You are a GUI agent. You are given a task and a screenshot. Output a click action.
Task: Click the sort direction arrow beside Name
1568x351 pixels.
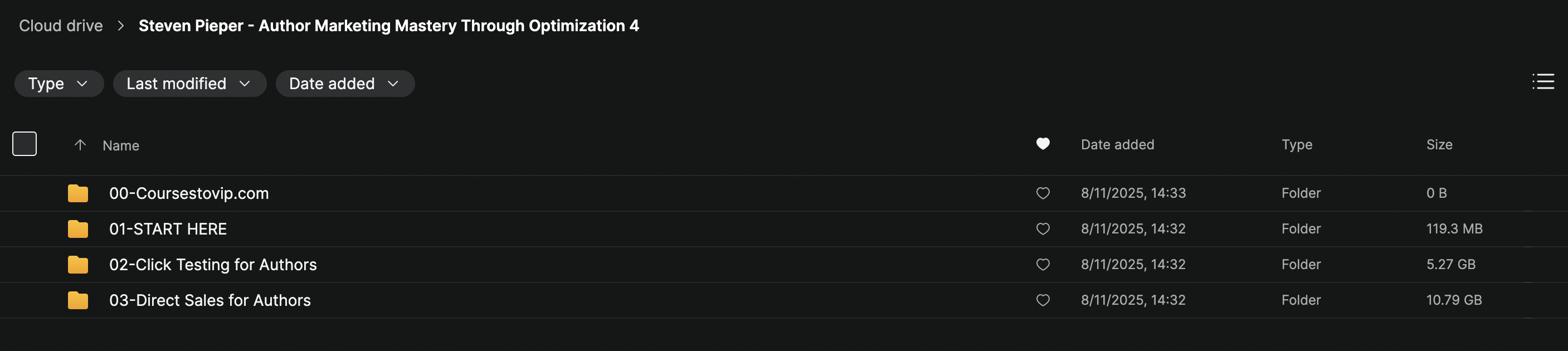click(x=80, y=145)
